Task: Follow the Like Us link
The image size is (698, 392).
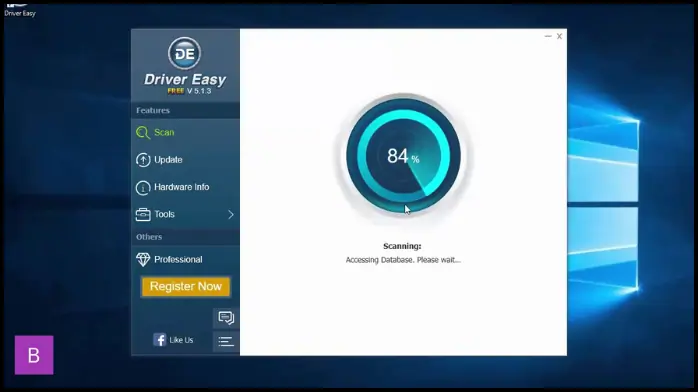Action: point(181,340)
